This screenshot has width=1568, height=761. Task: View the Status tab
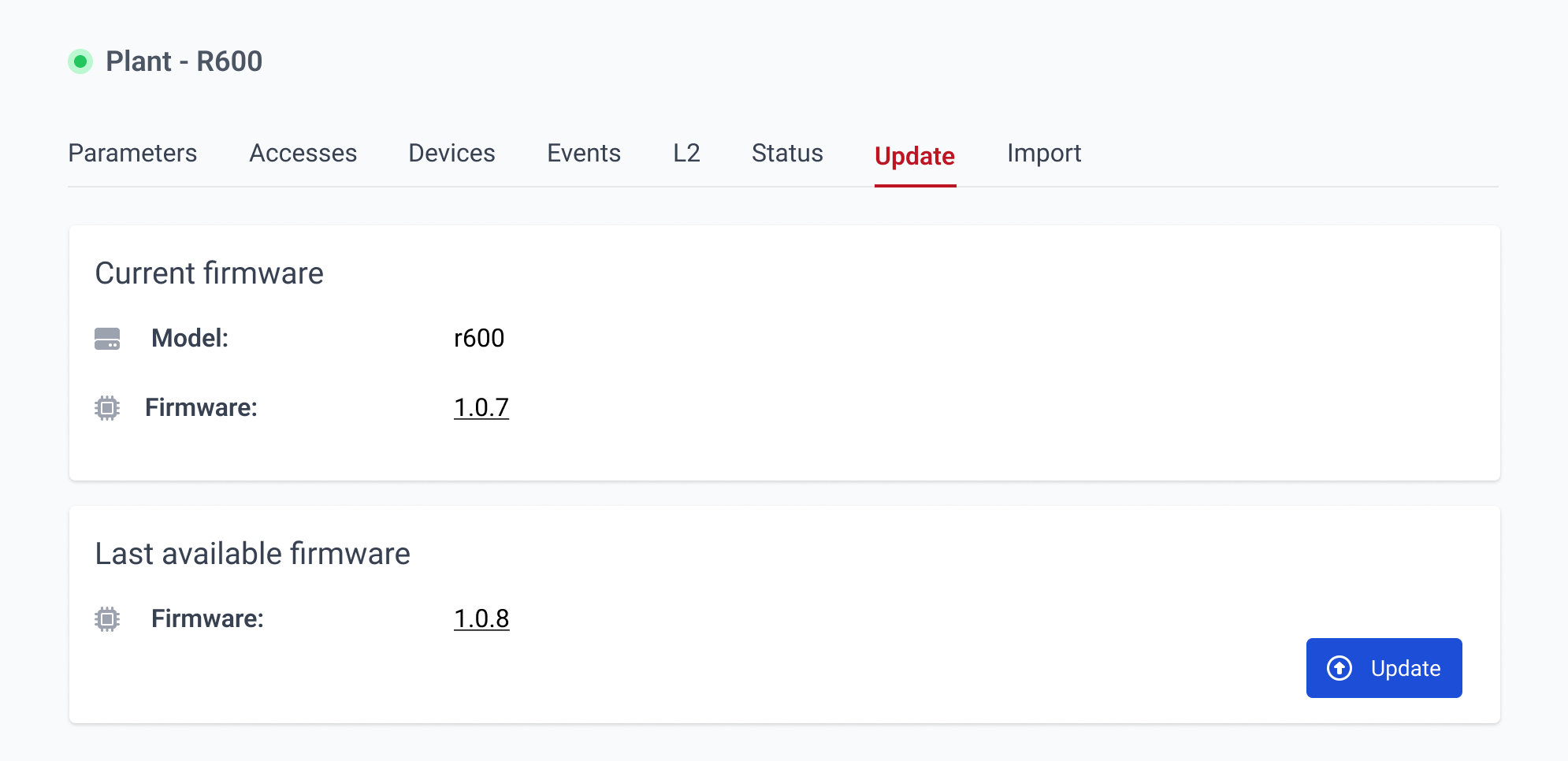(787, 153)
